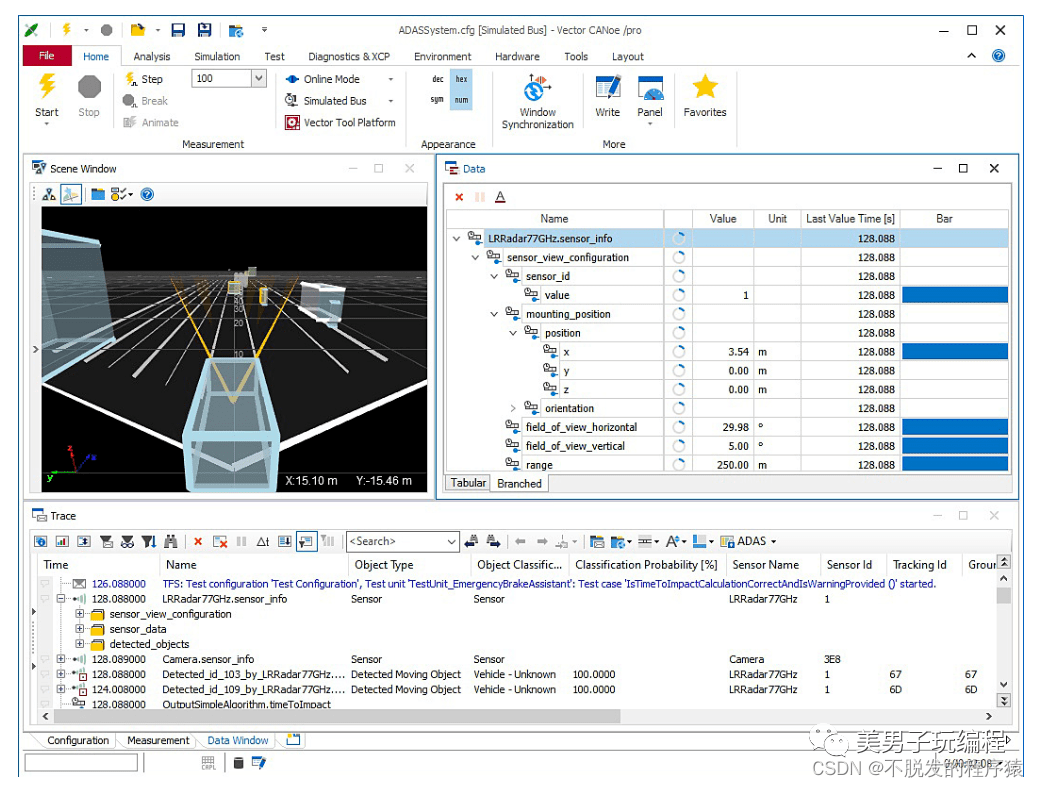Switch to the Branched tab
Viewport: 1039px width, 787px height.
pos(519,484)
